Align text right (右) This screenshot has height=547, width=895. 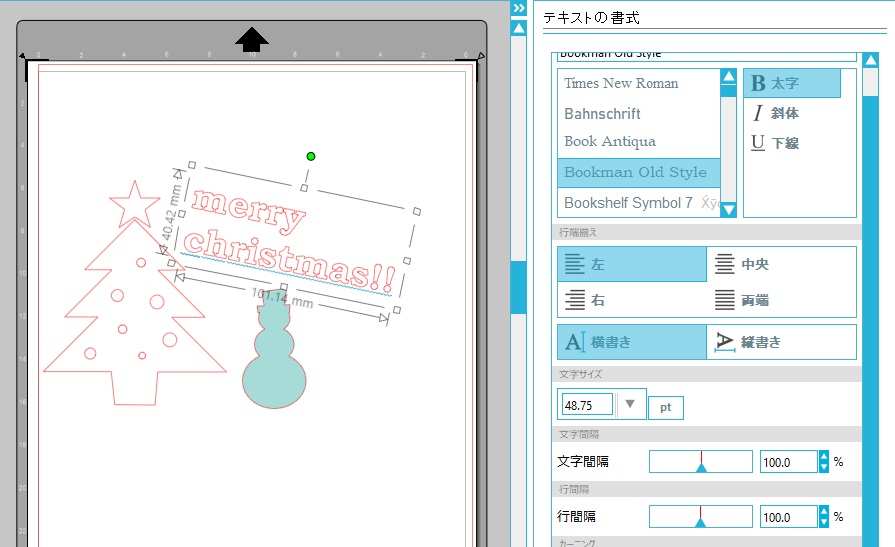(632, 300)
